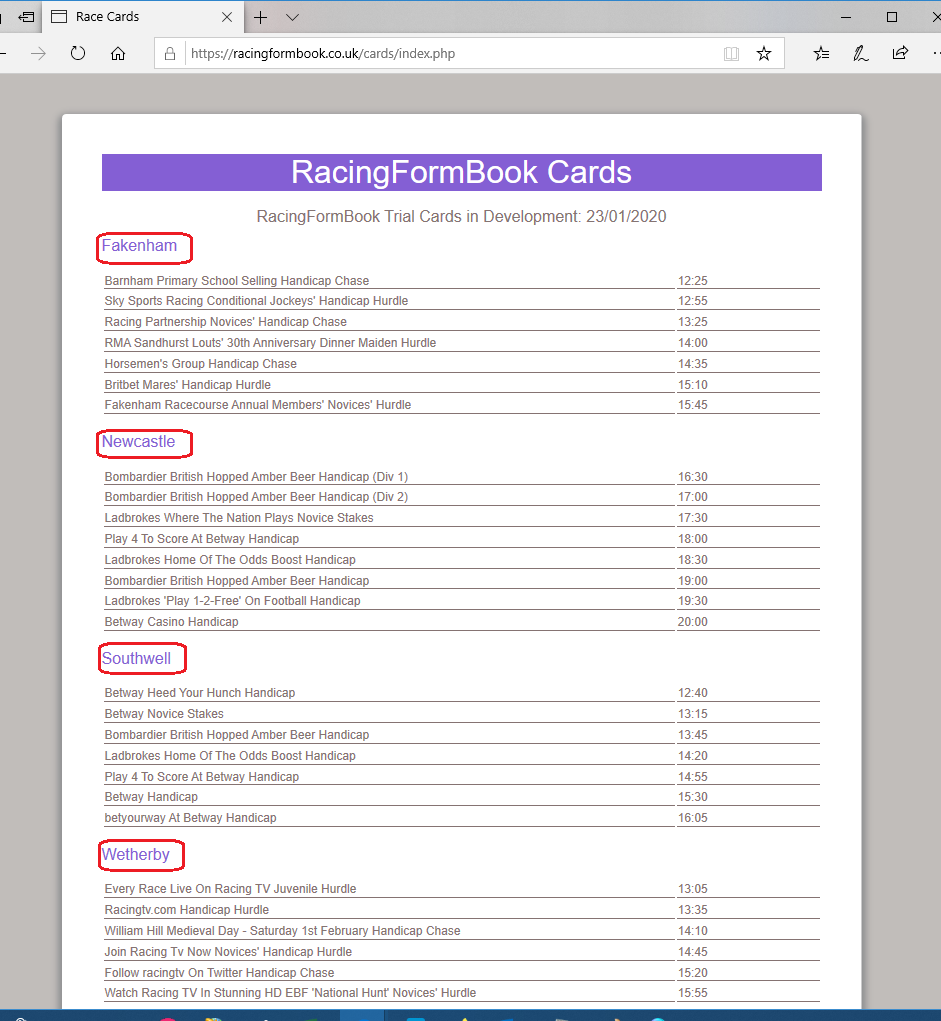Click the 14:00 Fakenham race time
Viewport: 941px width, 1021px height.
(693, 343)
